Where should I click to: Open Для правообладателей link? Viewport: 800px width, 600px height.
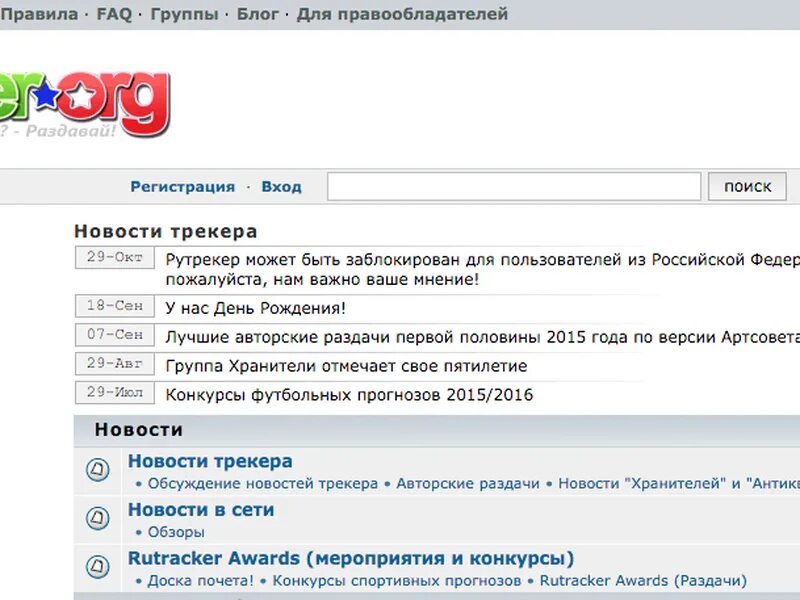(x=403, y=14)
